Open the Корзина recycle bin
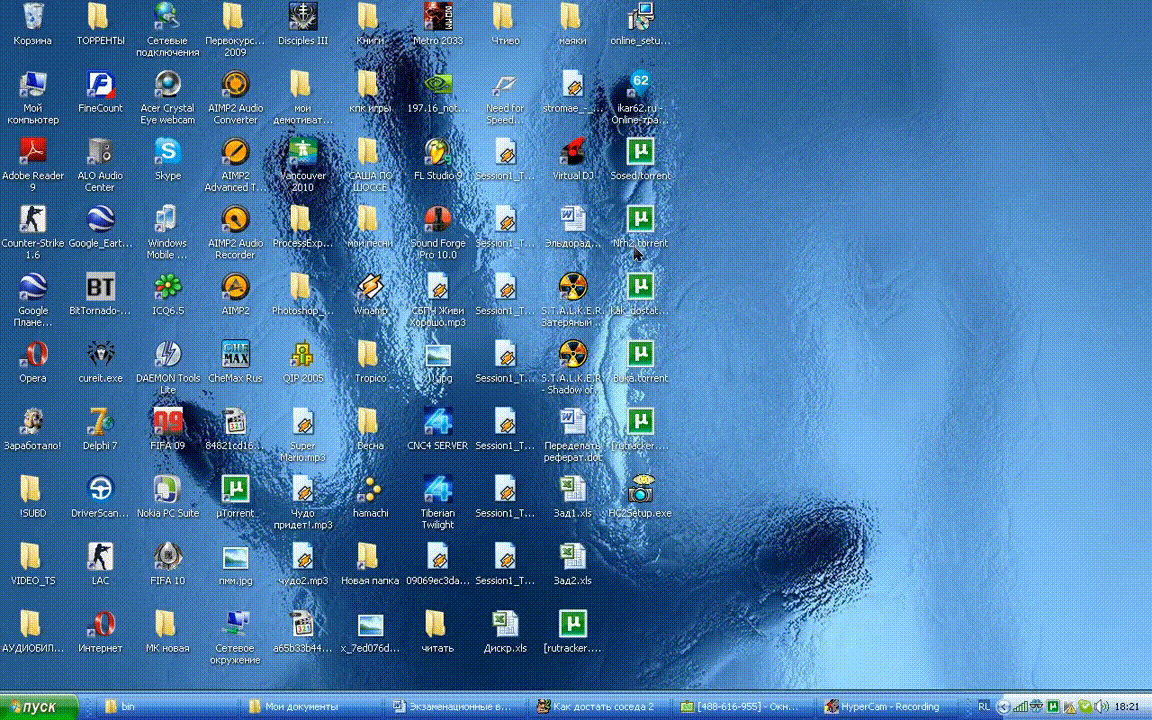Screen dimensions: 1152x720 33,18
